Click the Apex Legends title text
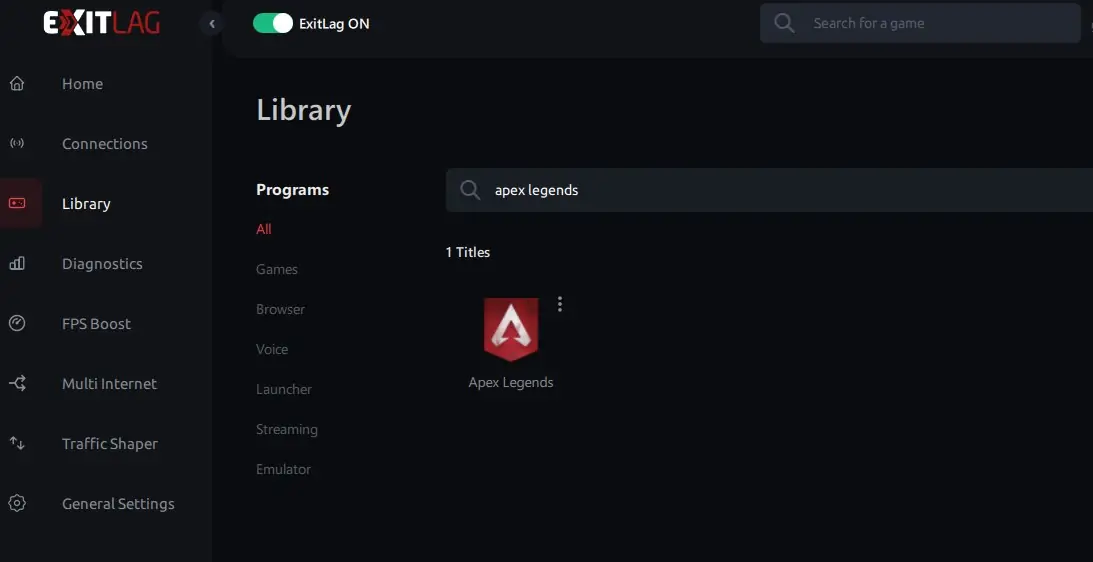This screenshot has height=562, width=1093. 511,382
